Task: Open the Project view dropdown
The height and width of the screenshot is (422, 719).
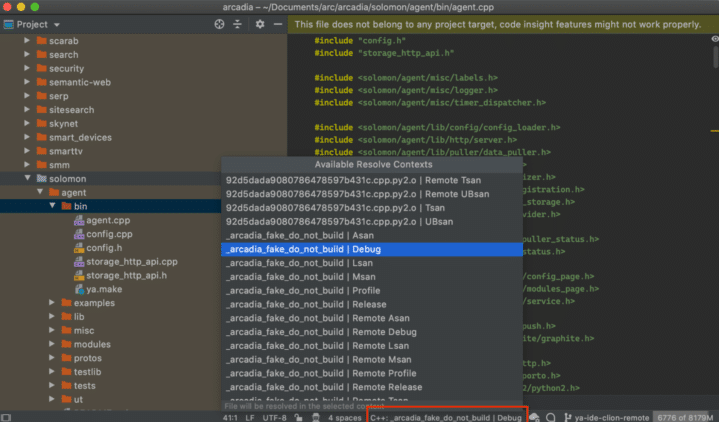Action: coord(32,23)
